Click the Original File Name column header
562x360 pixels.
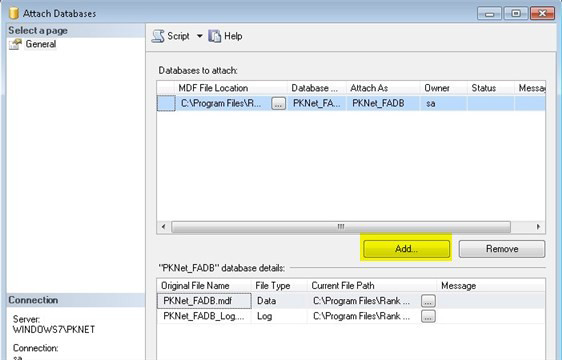(x=204, y=286)
